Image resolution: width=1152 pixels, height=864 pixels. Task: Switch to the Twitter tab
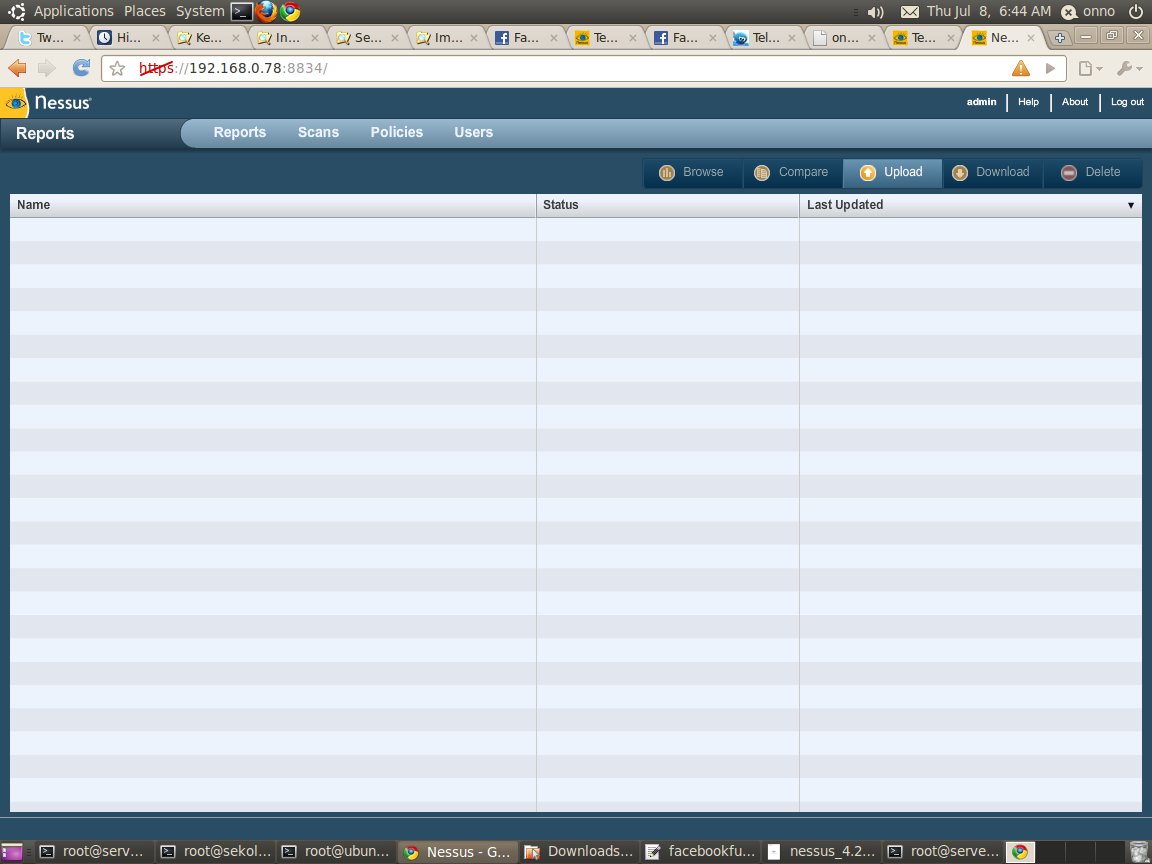48,37
